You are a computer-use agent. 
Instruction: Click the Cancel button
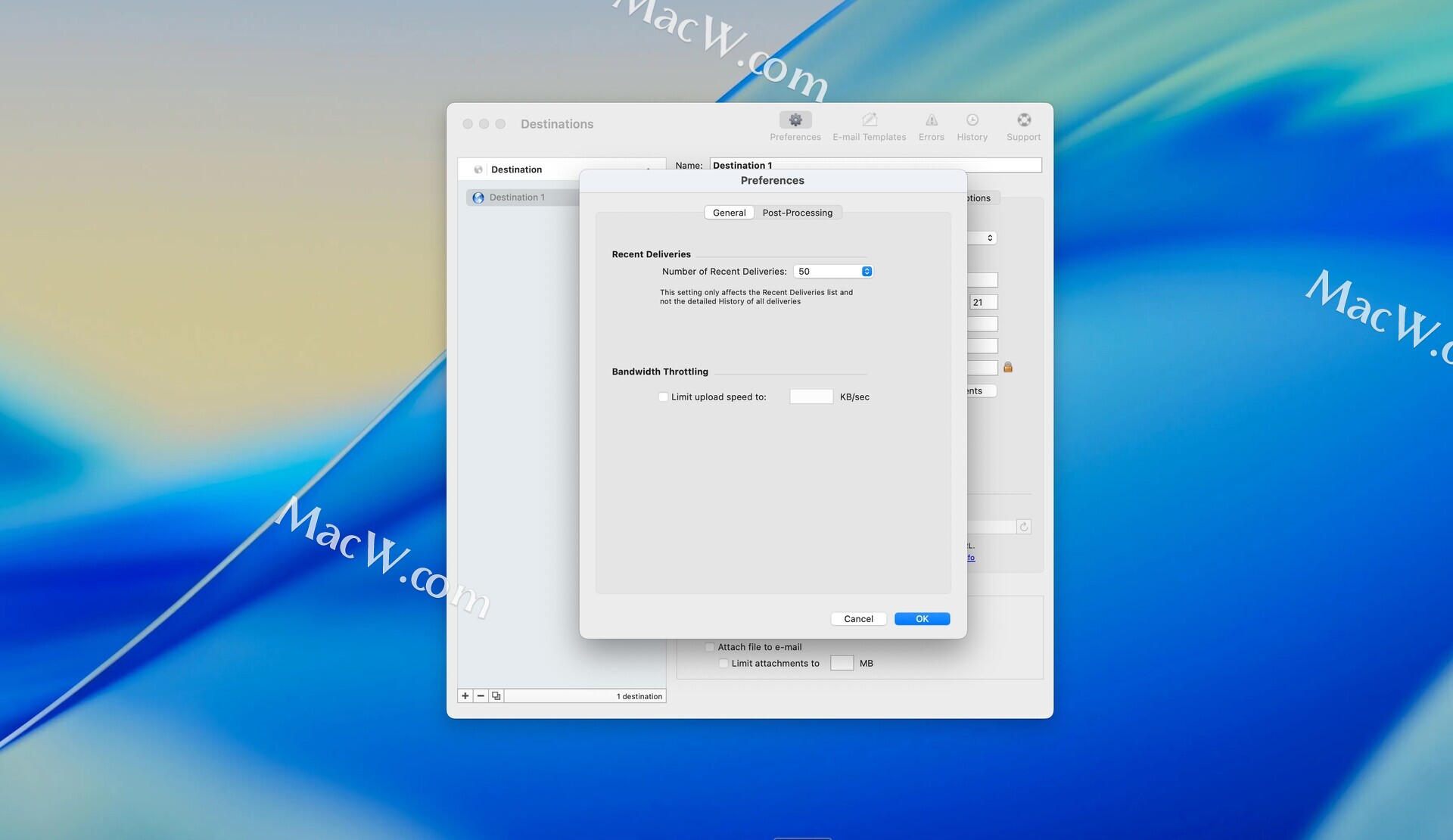(x=858, y=619)
